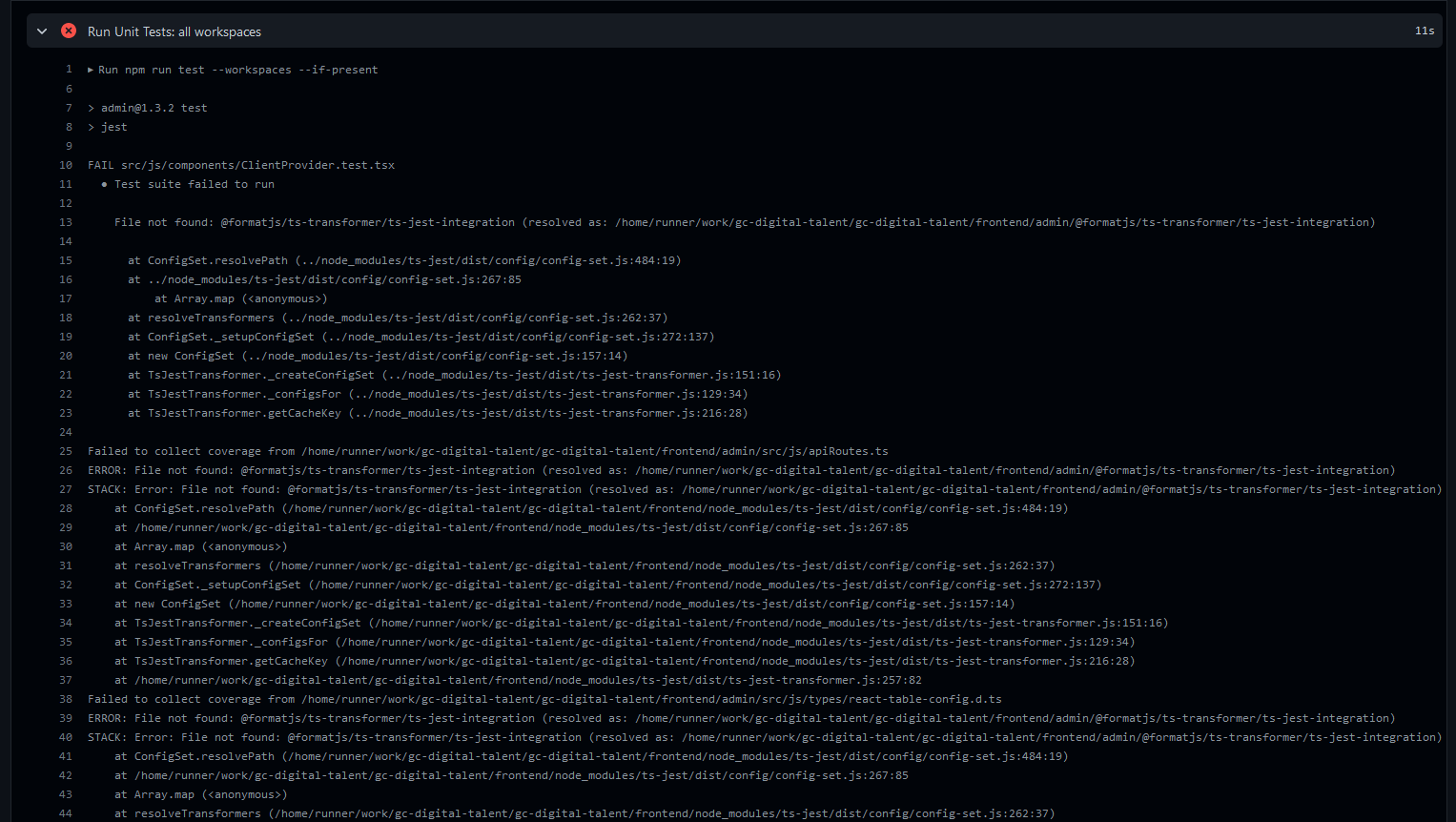The height and width of the screenshot is (822, 1456).
Task: Click the "FAIL src/js/components/ClientProvider.test.tsx" line
Action: pyautogui.click(x=241, y=165)
